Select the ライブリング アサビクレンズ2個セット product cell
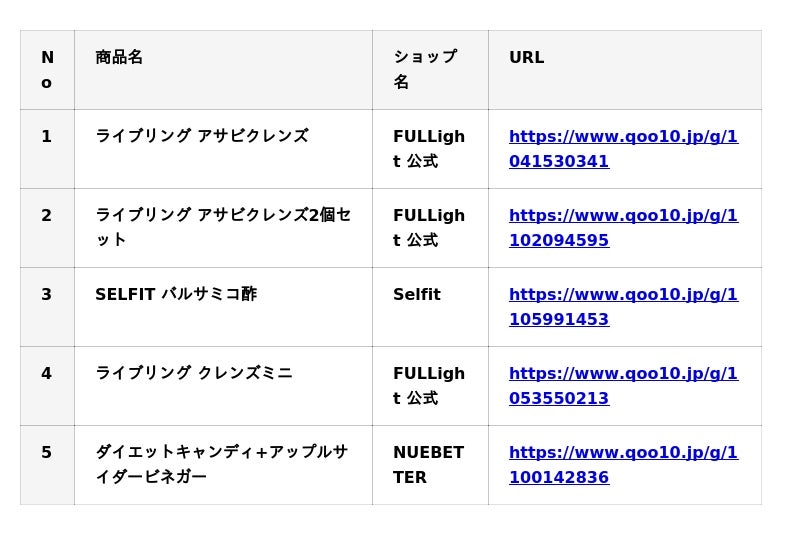Image resolution: width=800 pixels, height=535 pixels. 222,227
